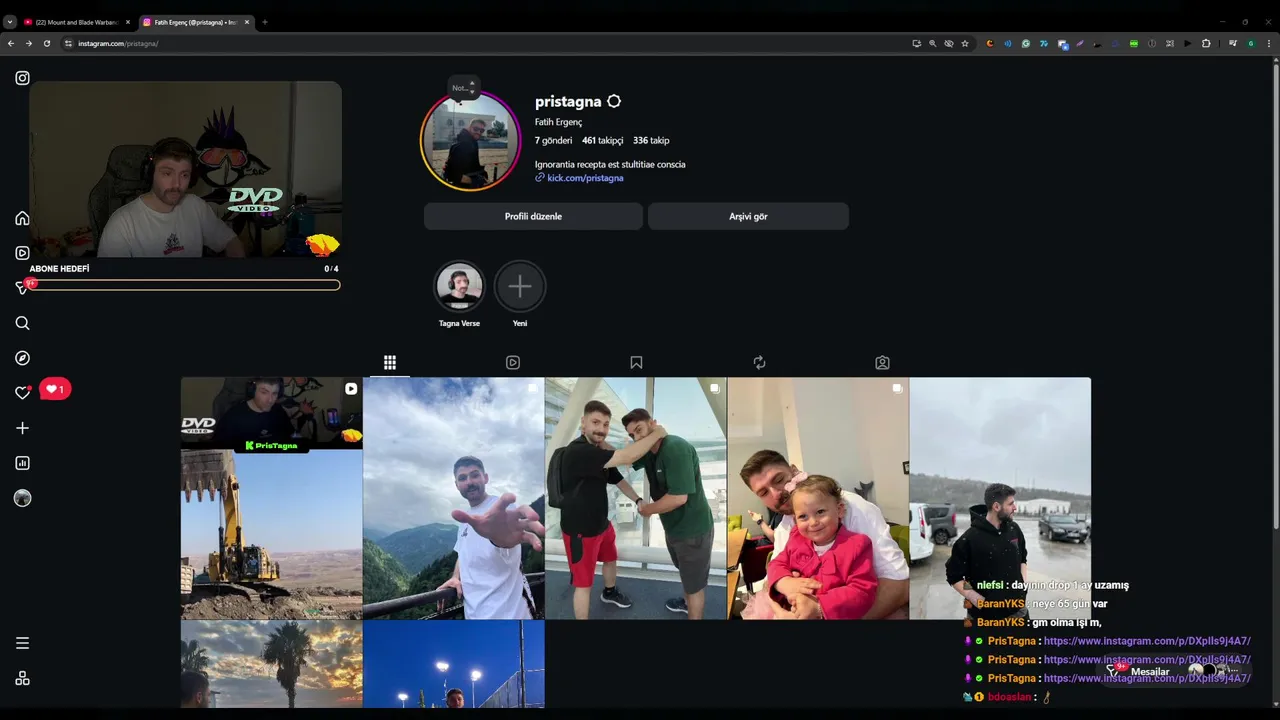The height and width of the screenshot is (720, 1280).
Task: Click the page vertical scrollbar
Action: pyautogui.click(x=1275, y=295)
